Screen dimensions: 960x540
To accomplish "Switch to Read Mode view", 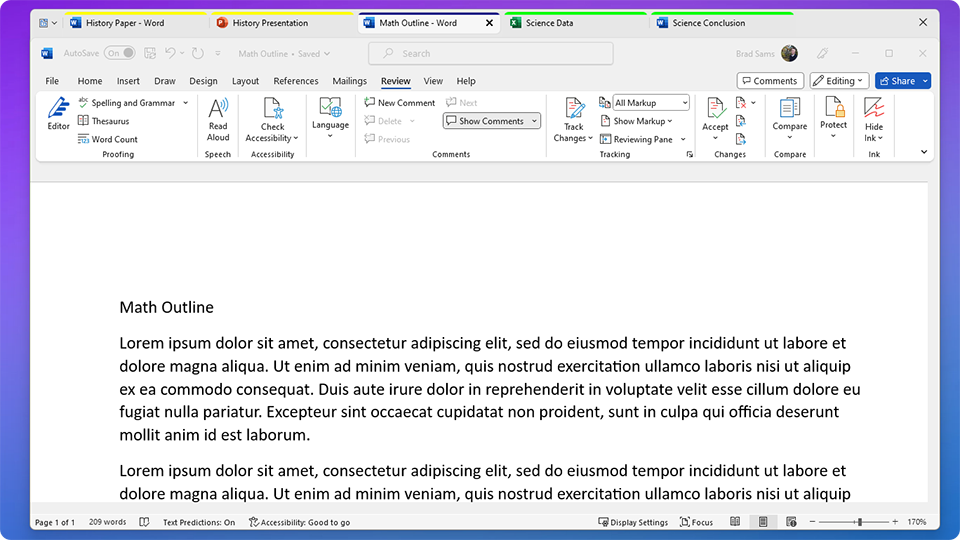I will tap(735, 522).
